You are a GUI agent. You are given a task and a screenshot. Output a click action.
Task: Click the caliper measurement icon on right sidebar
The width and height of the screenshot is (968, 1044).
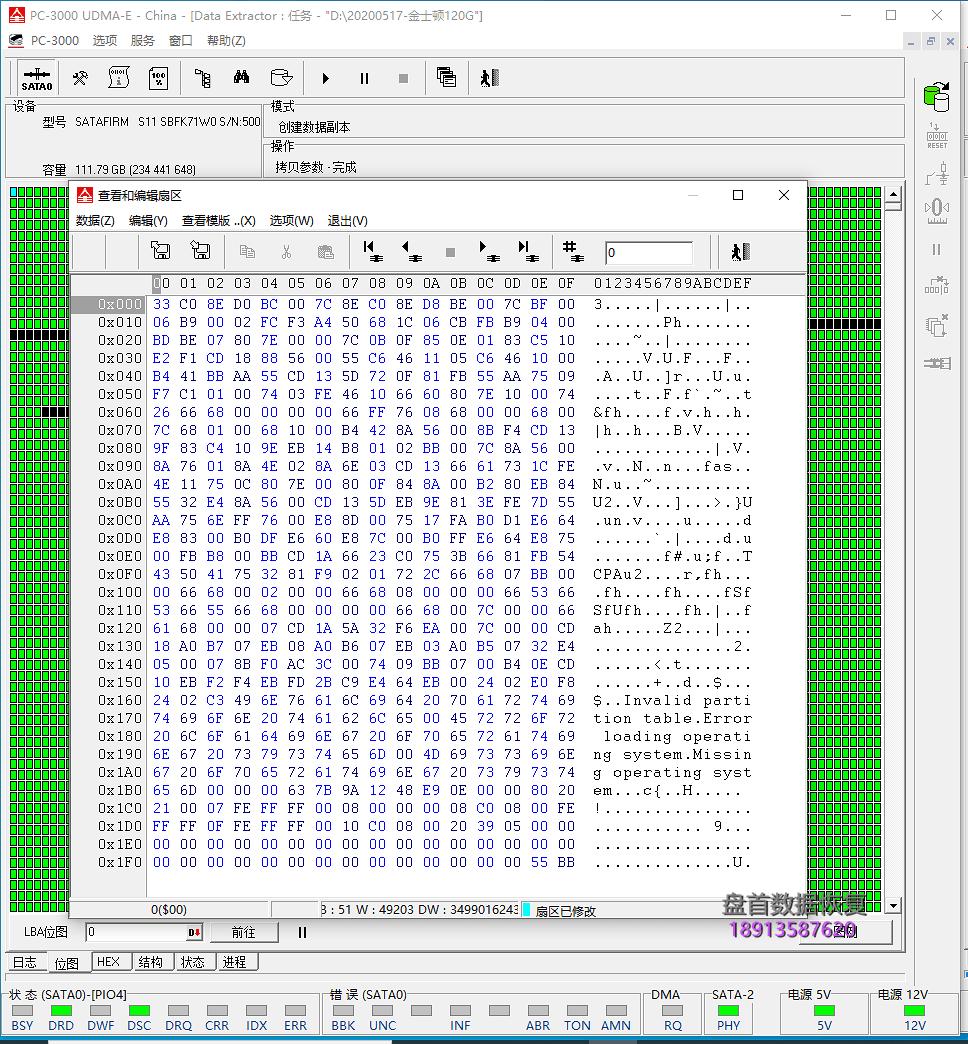[937, 210]
